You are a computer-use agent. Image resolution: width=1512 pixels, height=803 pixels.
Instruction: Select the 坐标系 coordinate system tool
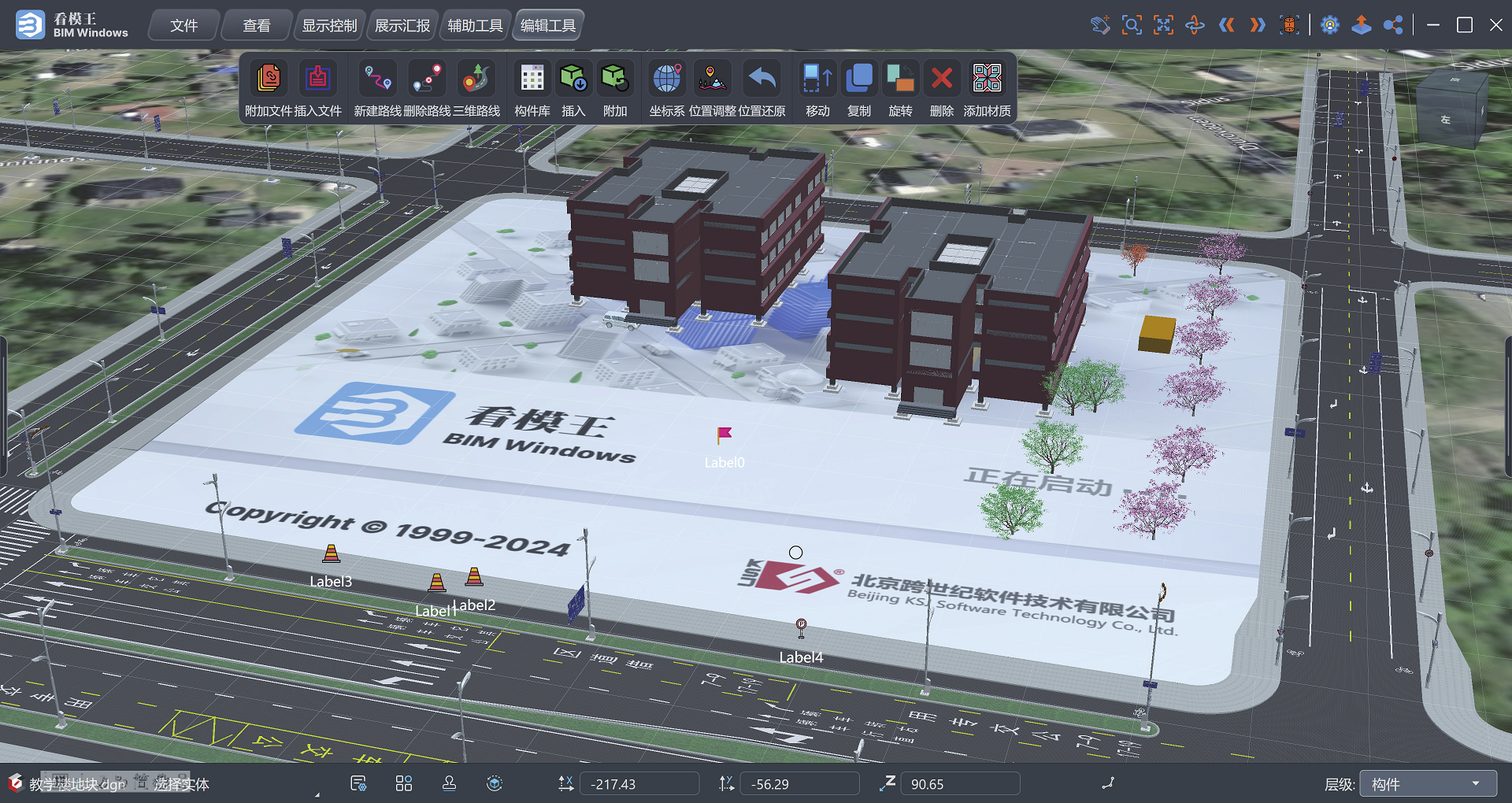point(666,79)
